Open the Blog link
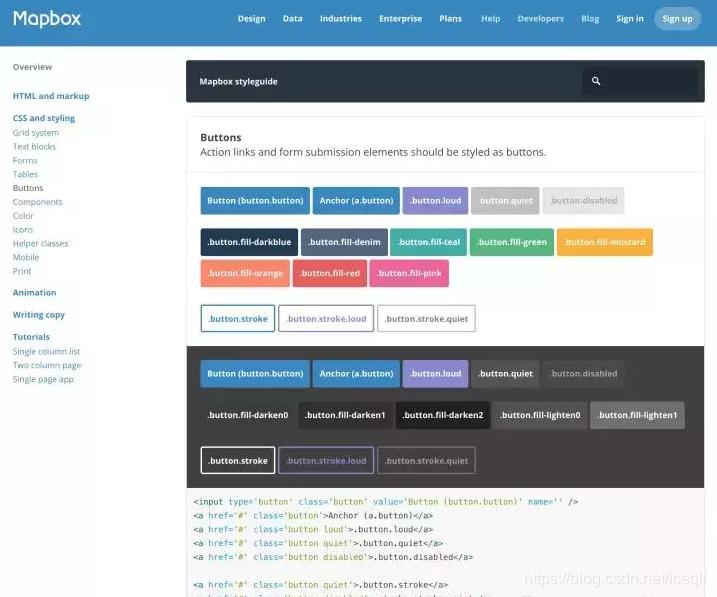This screenshot has height=597, width=717. [590, 19]
